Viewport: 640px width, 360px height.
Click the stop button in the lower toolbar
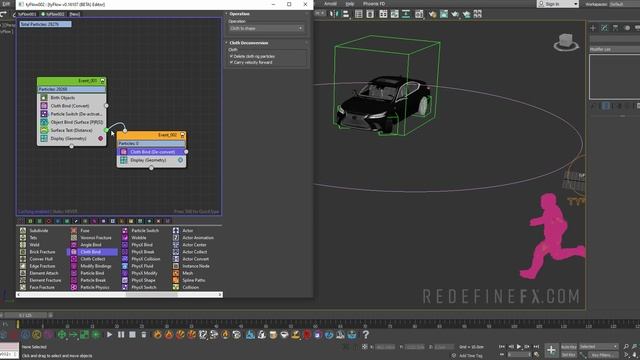coord(132,335)
